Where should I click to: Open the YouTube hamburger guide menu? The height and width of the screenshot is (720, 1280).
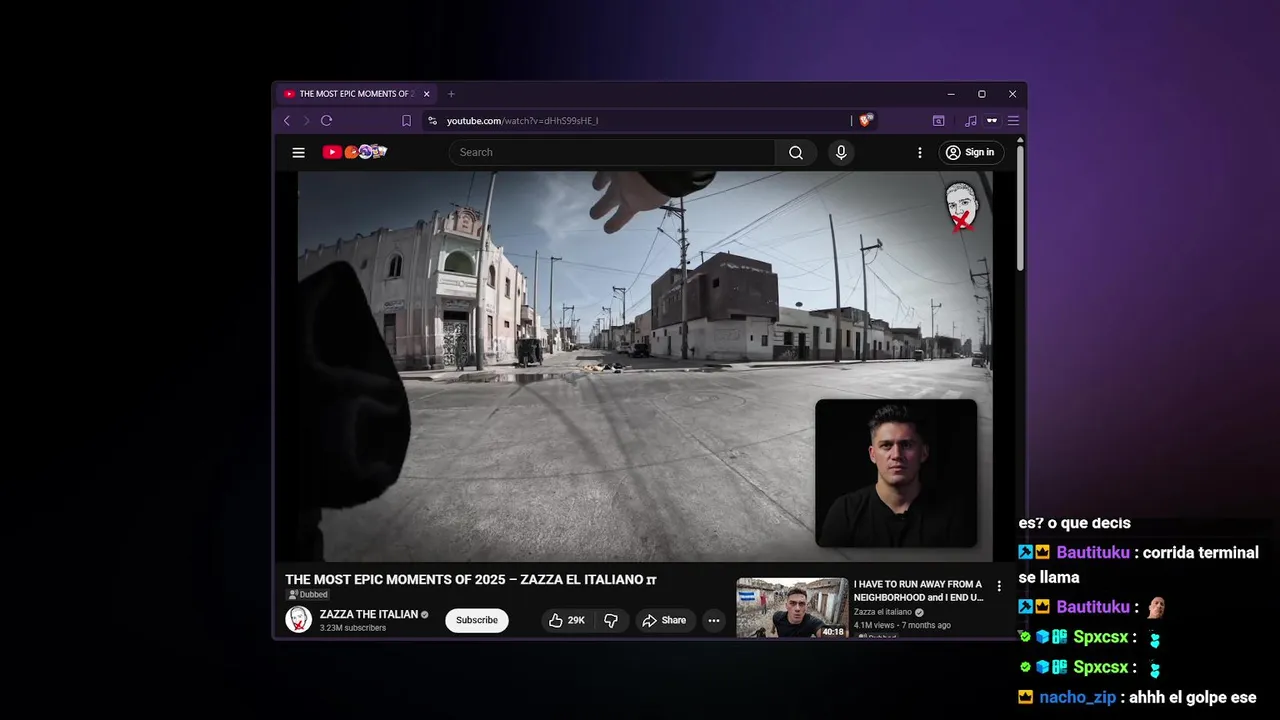tap(298, 152)
